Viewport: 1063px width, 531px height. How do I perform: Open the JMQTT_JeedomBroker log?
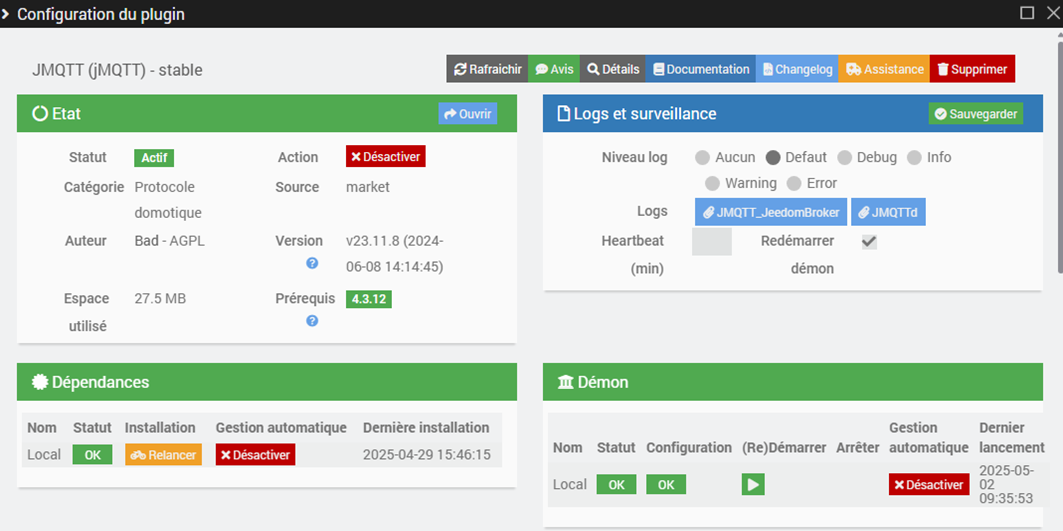click(x=771, y=212)
